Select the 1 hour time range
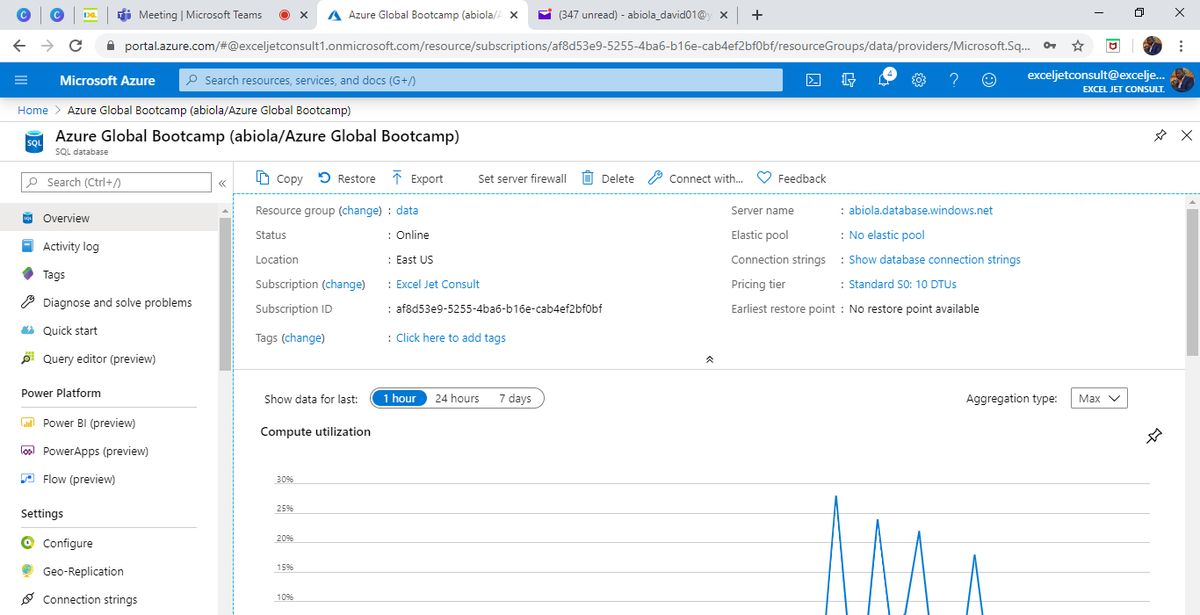This screenshot has height=615, width=1200. (399, 398)
